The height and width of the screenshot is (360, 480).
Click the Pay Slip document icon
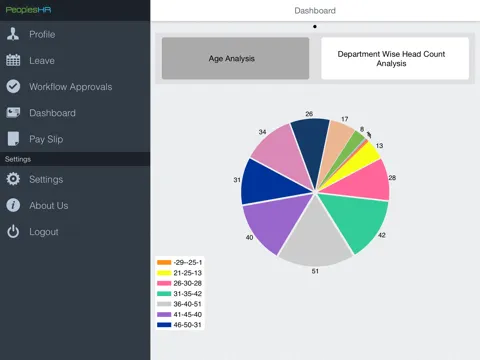click(13, 139)
